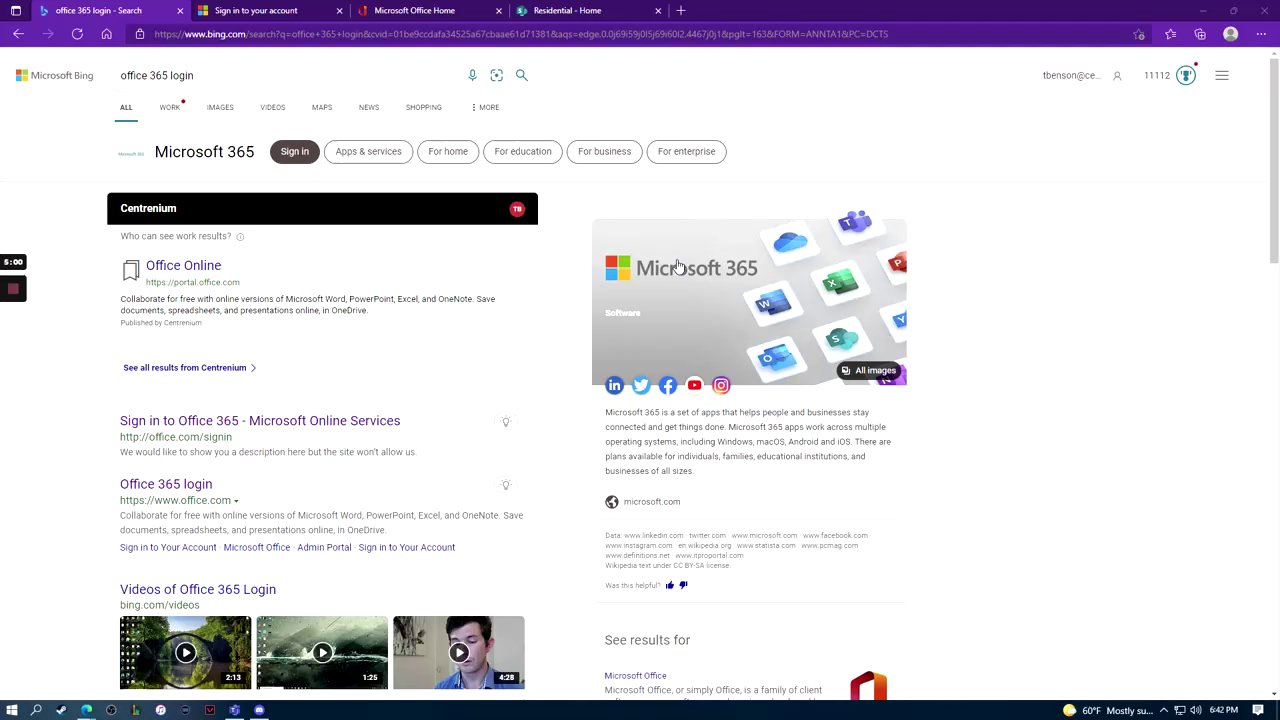Select the For education pill
The width and height of the screenshot is (1280, 720).
[x=523, y=152]
